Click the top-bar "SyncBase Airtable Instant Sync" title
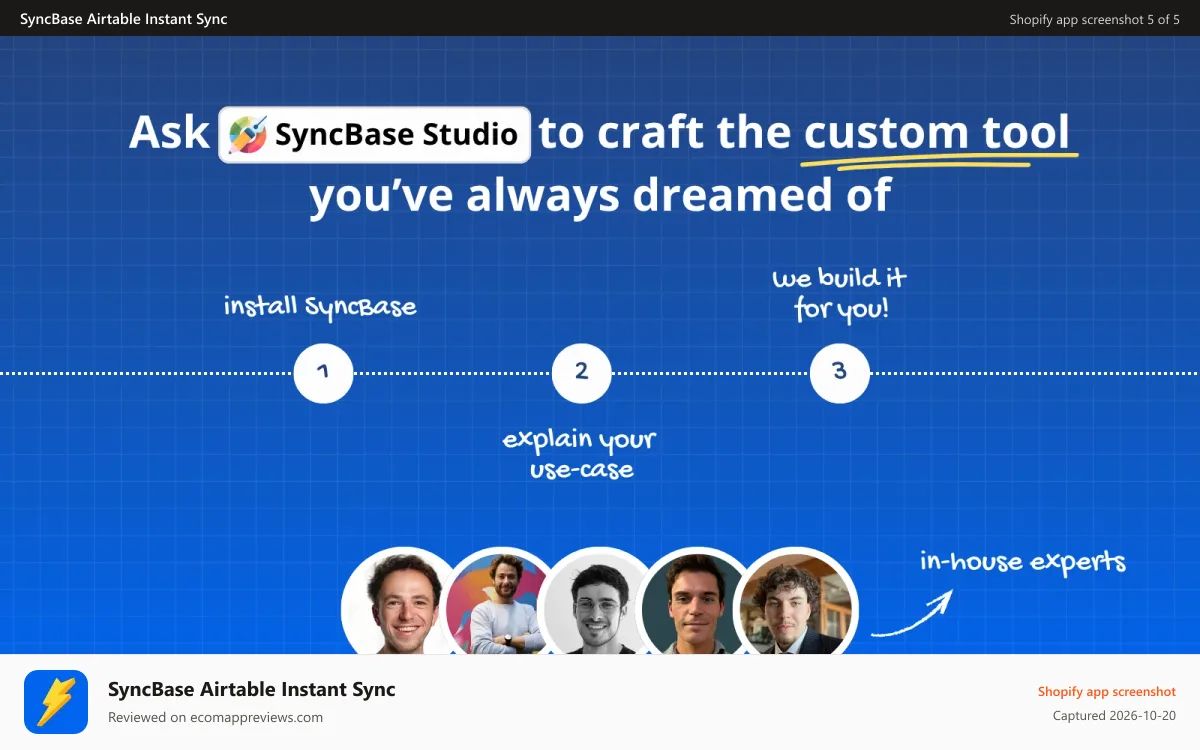 click(x=124, y=19)
